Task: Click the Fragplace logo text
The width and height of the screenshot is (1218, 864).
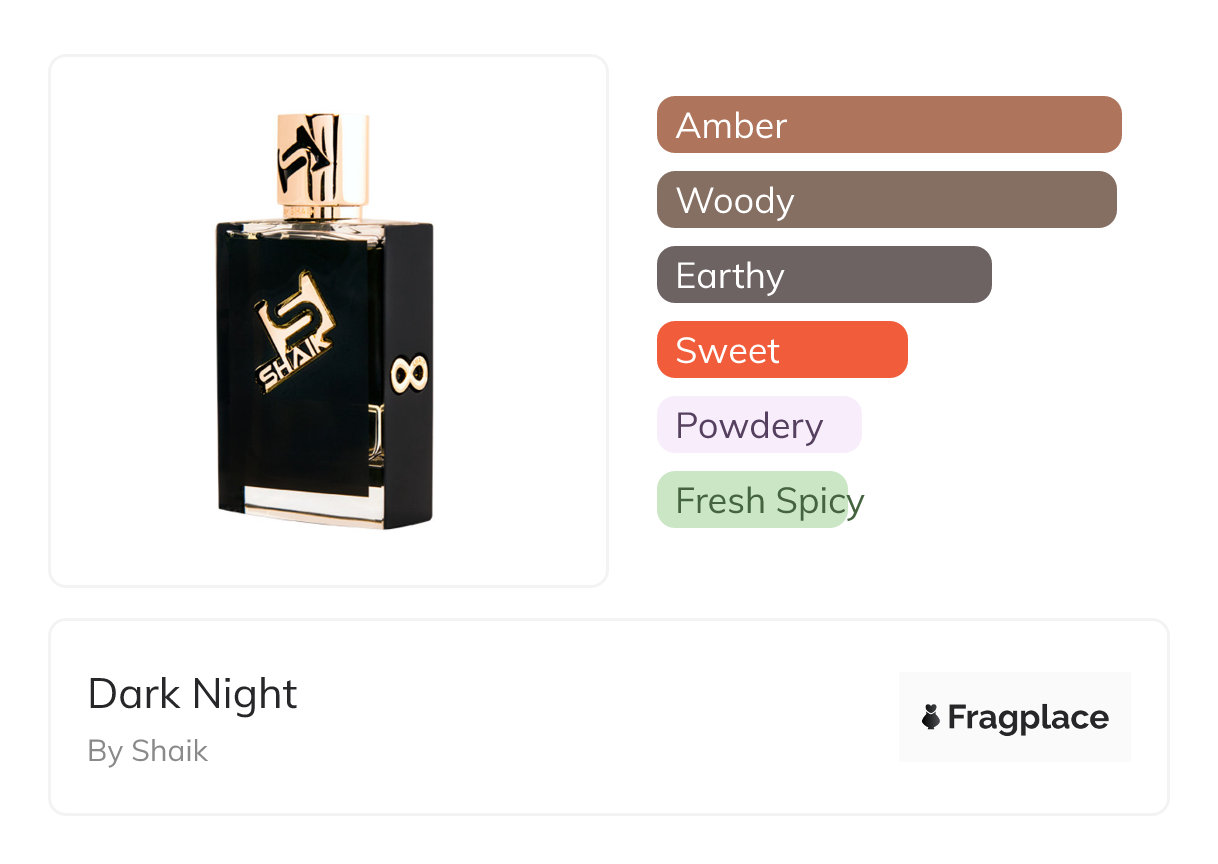Action: coord(1028,717)
